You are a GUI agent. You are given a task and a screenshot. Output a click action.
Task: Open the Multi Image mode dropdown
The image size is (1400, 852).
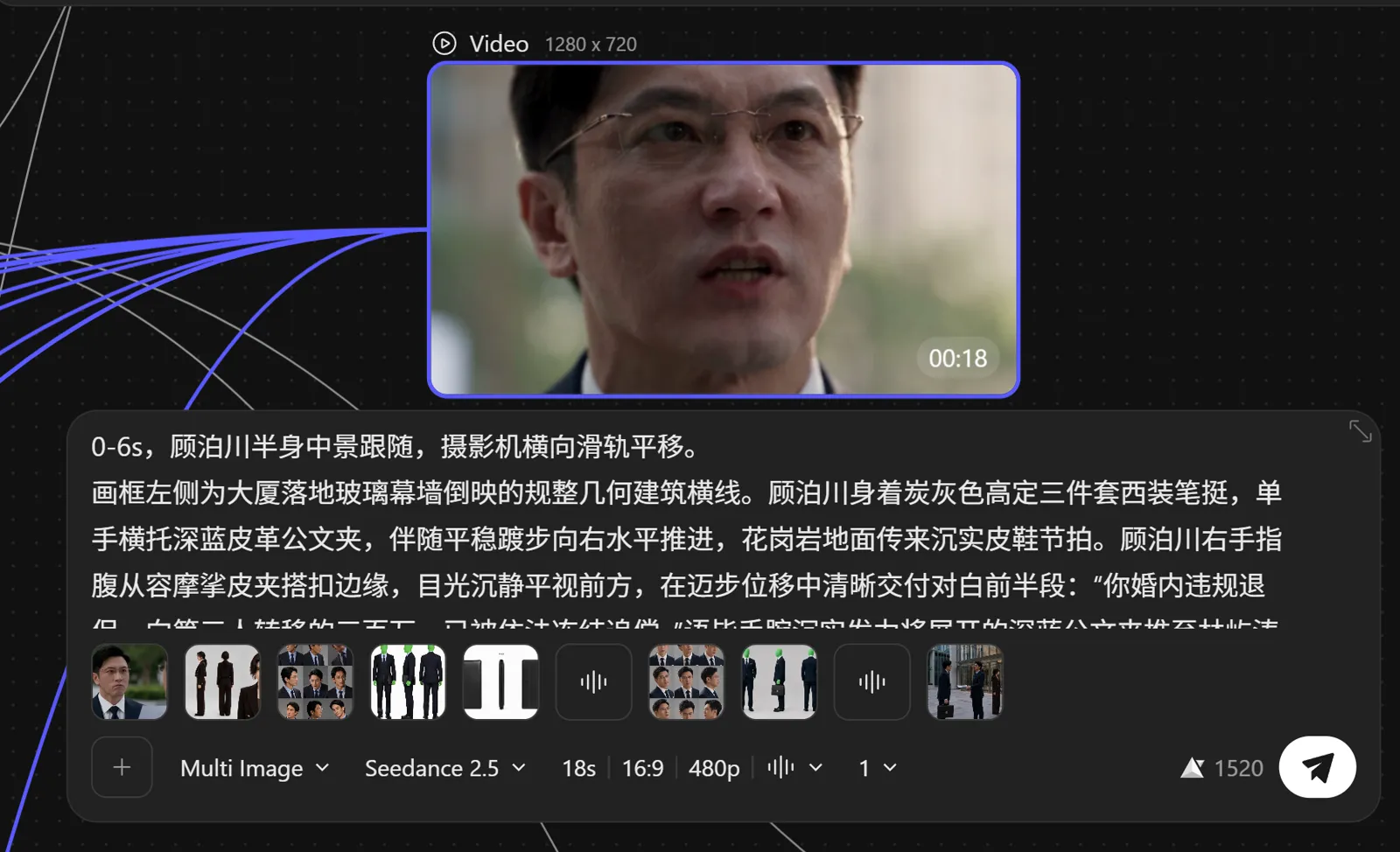click(x=255, y=768)
